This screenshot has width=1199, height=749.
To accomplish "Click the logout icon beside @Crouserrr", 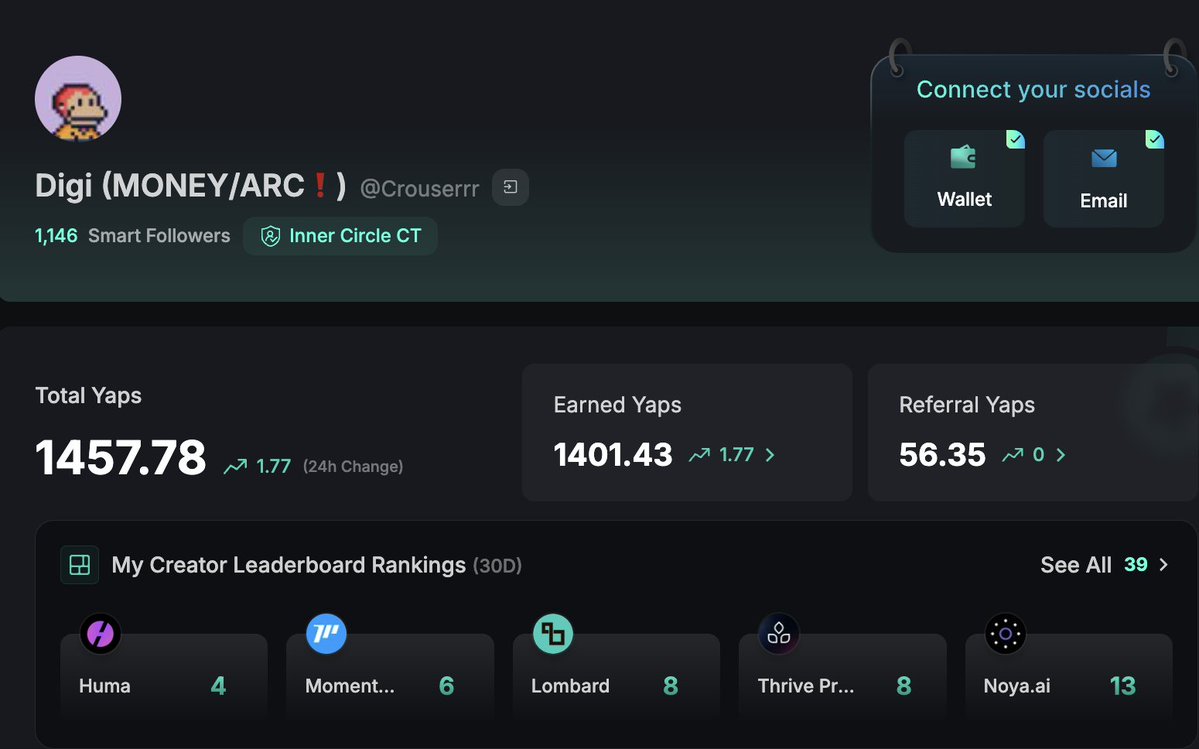I will click(x=510, y=187).
